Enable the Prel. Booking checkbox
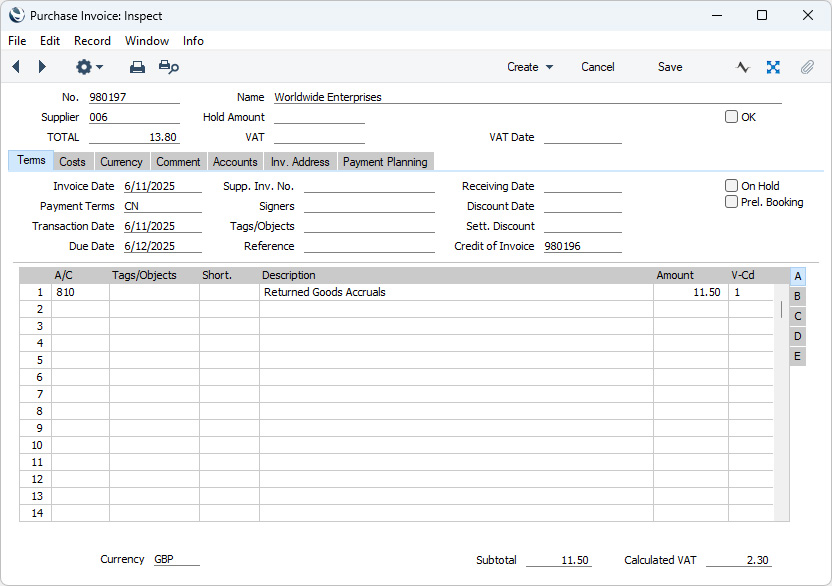Screen dimensions: 832x586 point(731,202)
